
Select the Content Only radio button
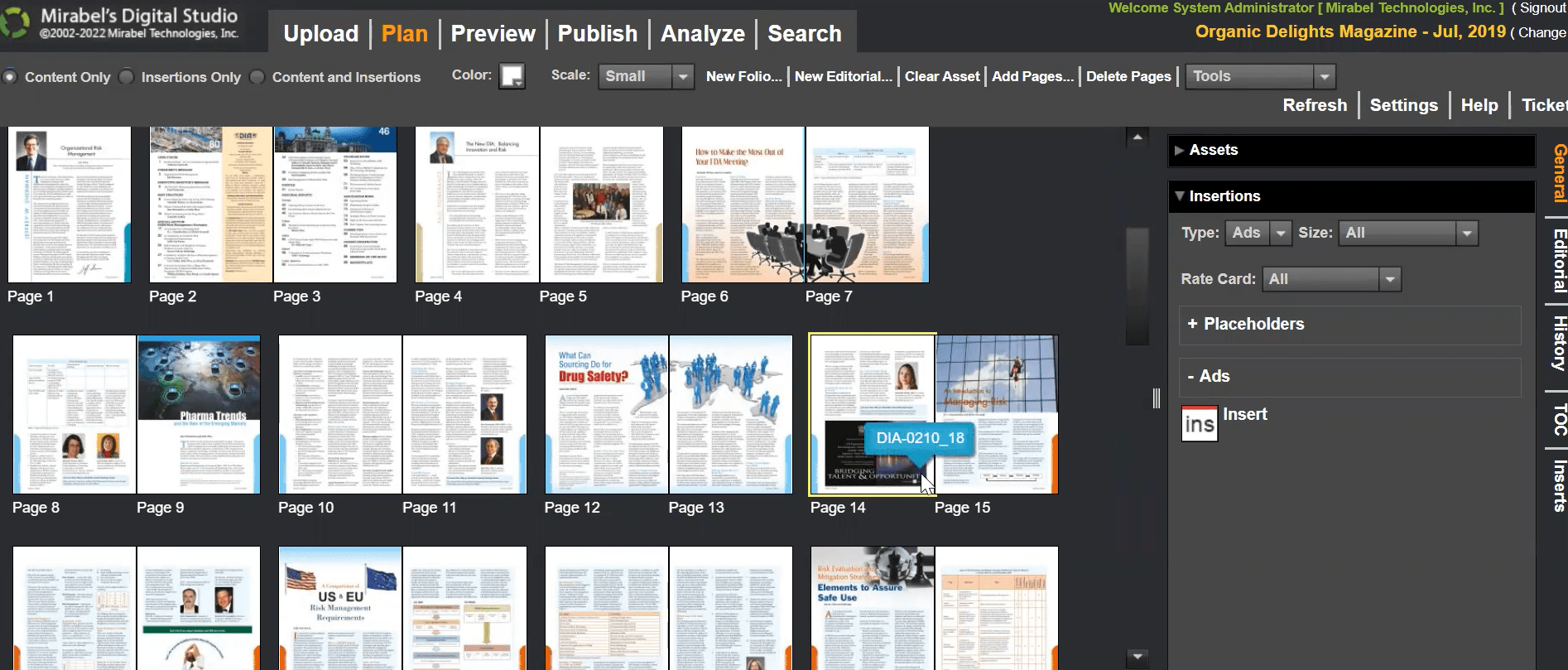coord(11,77)
